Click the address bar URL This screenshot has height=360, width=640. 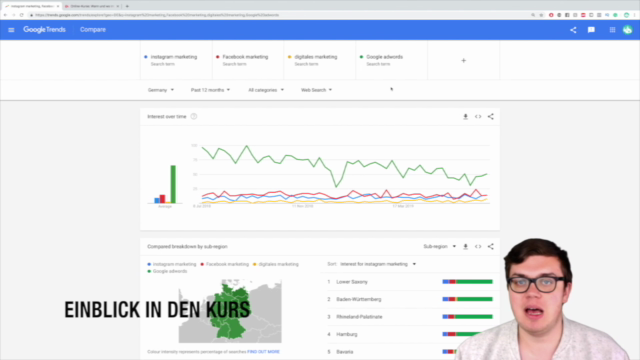click(x=157, y=15)
